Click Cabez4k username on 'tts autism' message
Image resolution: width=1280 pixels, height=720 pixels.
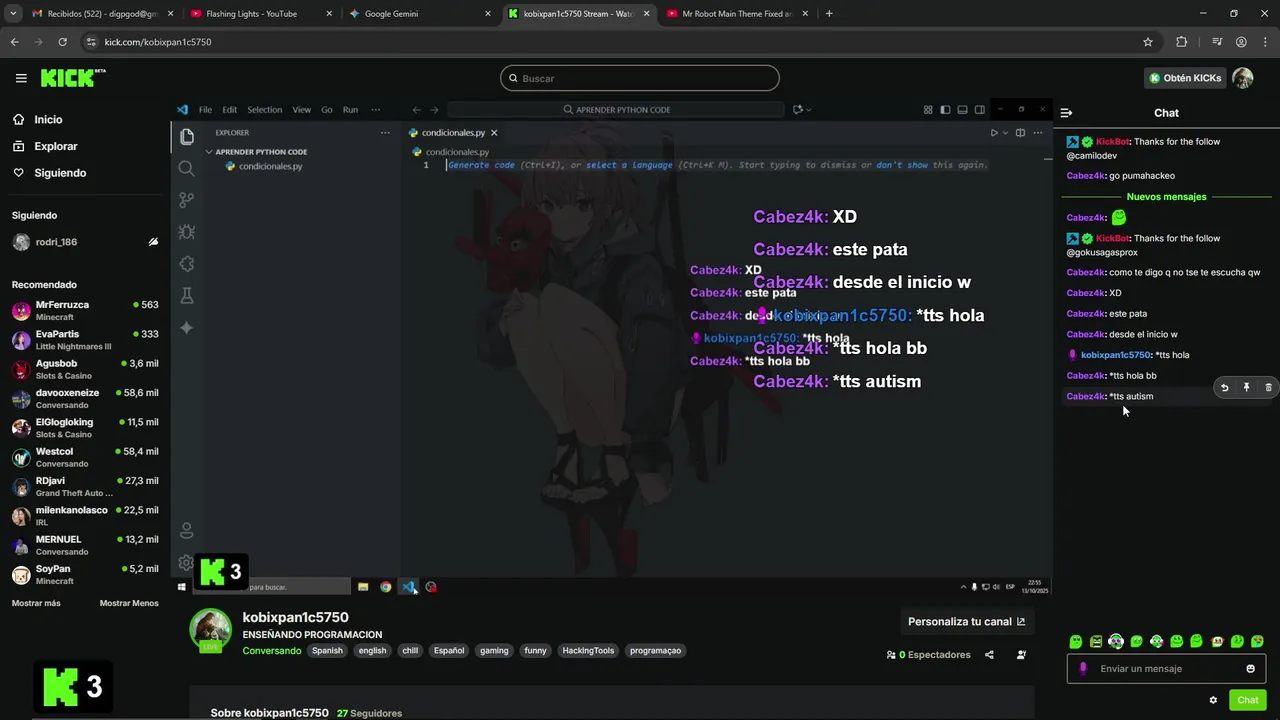coord(1085,396)
